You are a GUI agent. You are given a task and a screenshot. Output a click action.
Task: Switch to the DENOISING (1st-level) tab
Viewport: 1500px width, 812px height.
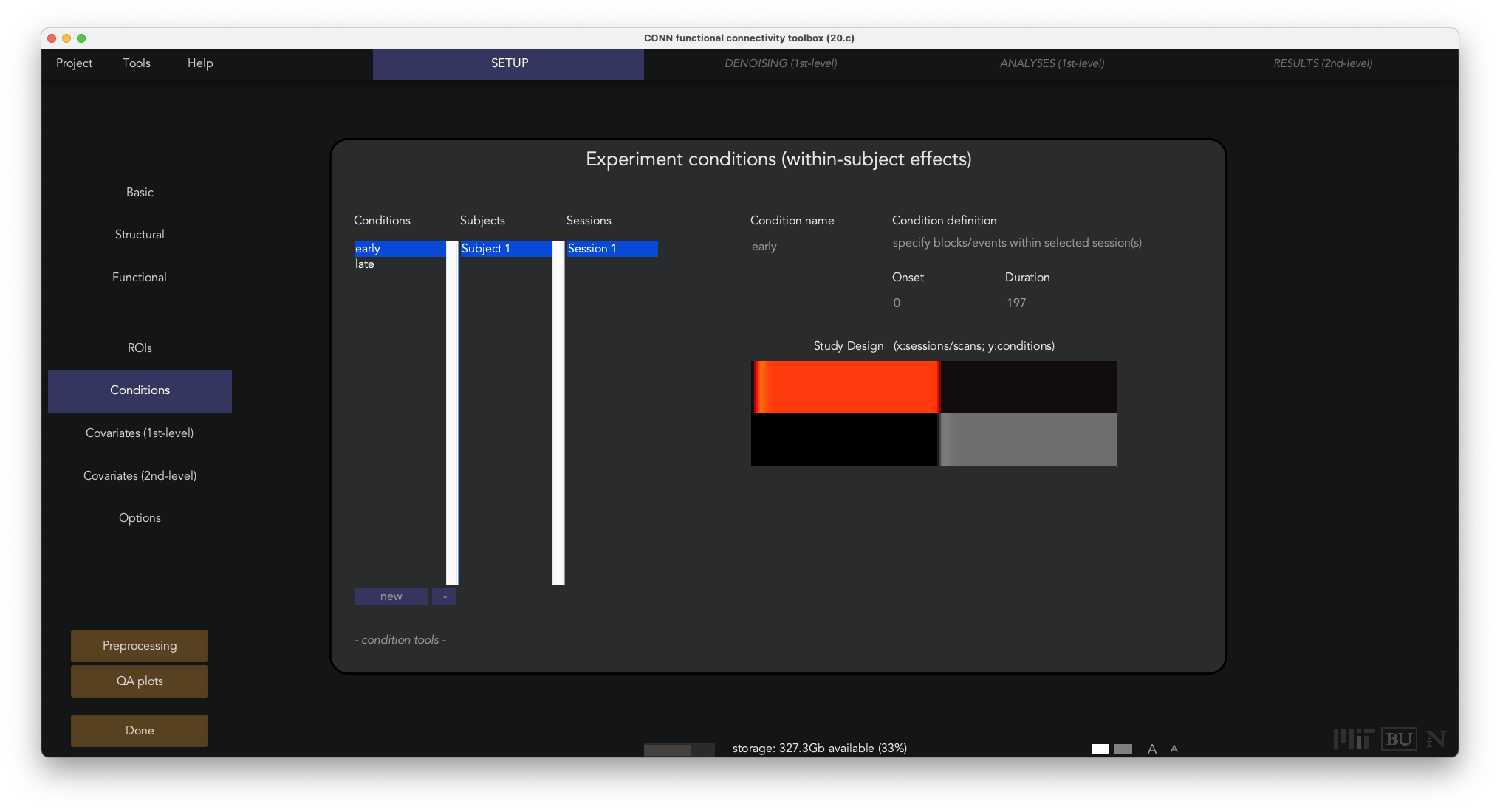781,63
